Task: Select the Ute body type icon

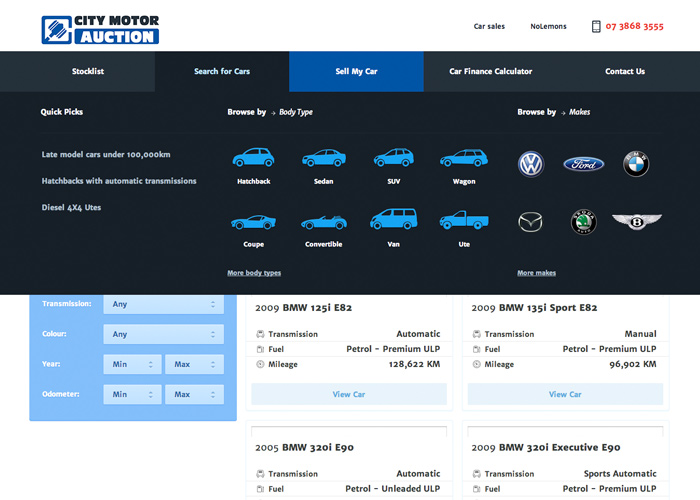Action: click(464, 220)
